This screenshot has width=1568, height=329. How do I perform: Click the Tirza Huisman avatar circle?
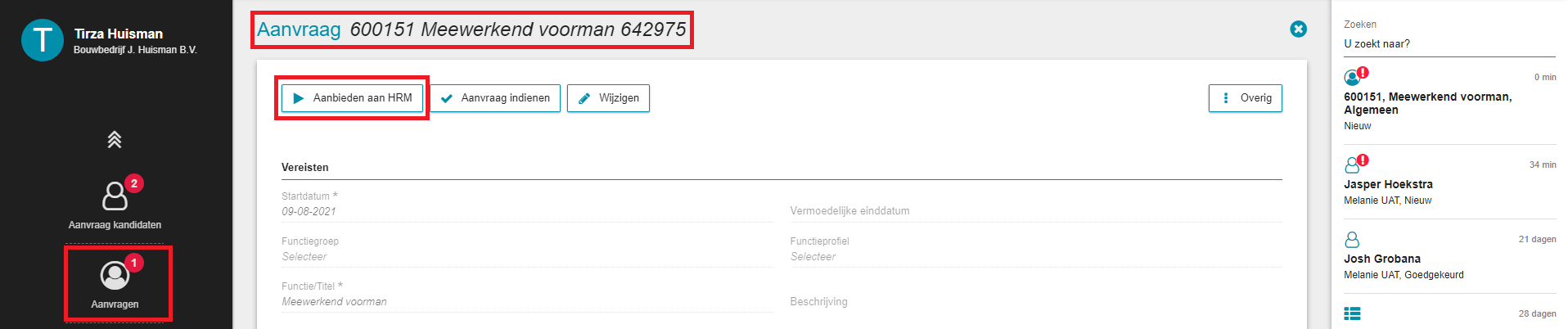43,40
